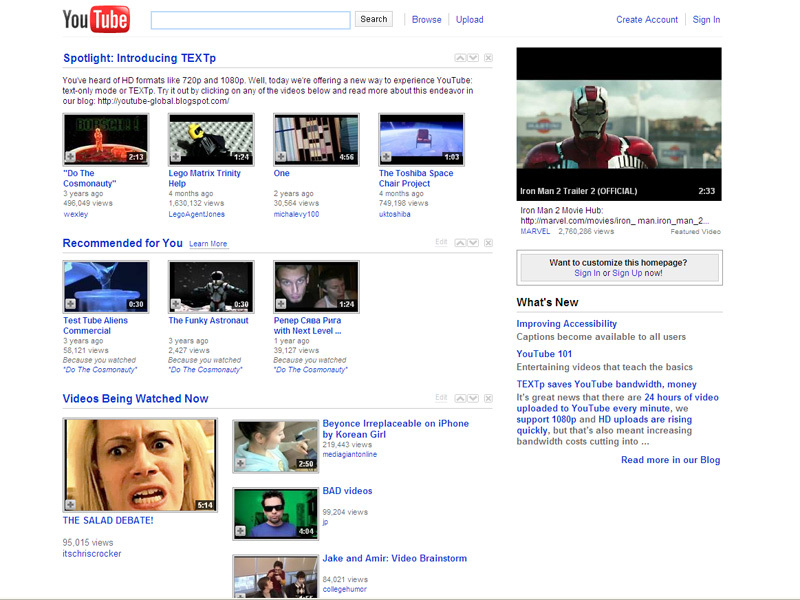Close Videos Being Watched Now module
The width and height of the screenshot is (800, 600).
point(488,398)
